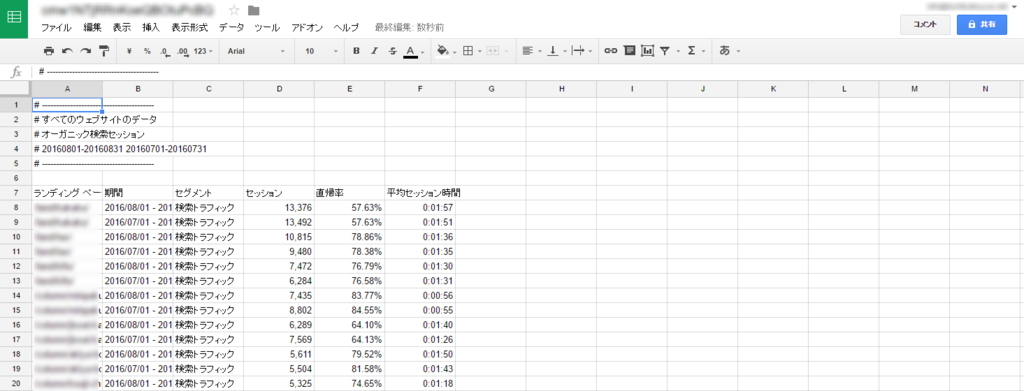Open the input tools (あ) button

click(x=724, y=51)
